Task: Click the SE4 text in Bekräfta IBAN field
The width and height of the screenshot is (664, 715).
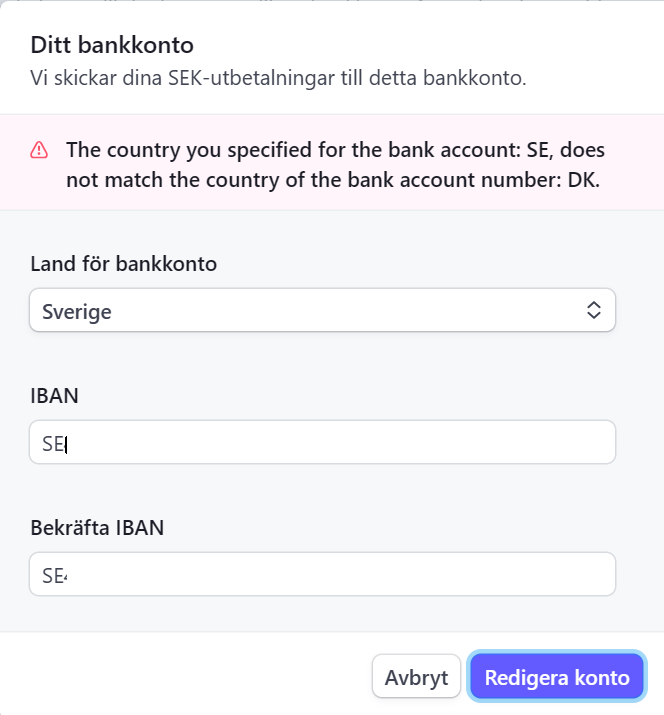Action: [x=55, y=576]
